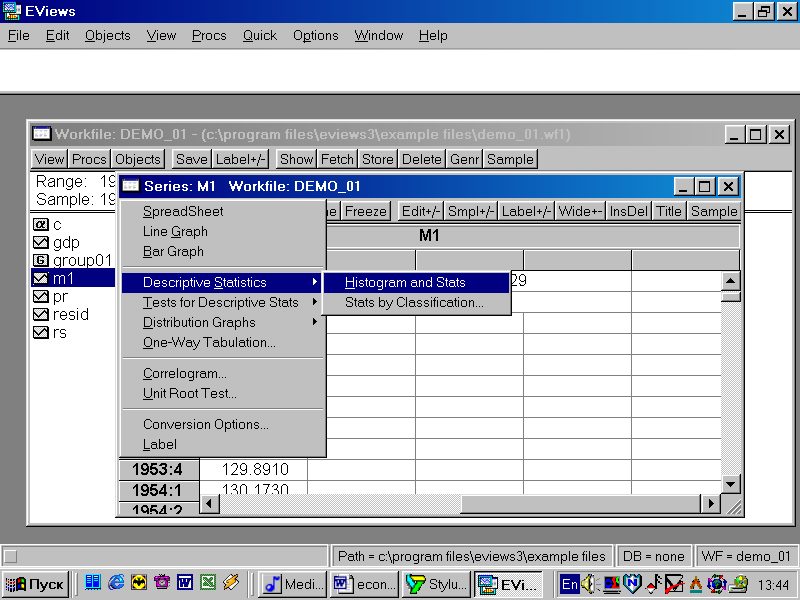Select the m1 series in workfile list

coord(73,279)
